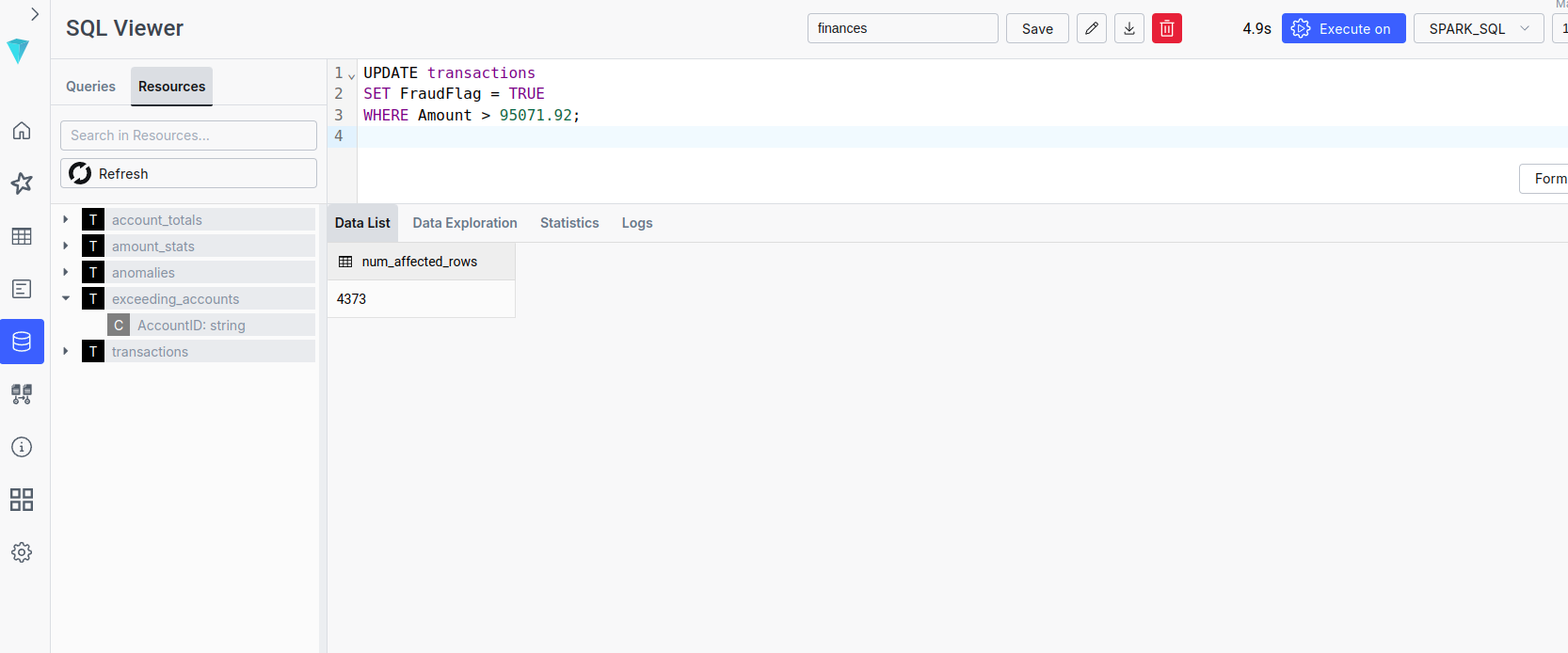The image size is (1568, 653).
Task: Collapse the exceeding_accounts table node
Action: [x=66, y=298]
